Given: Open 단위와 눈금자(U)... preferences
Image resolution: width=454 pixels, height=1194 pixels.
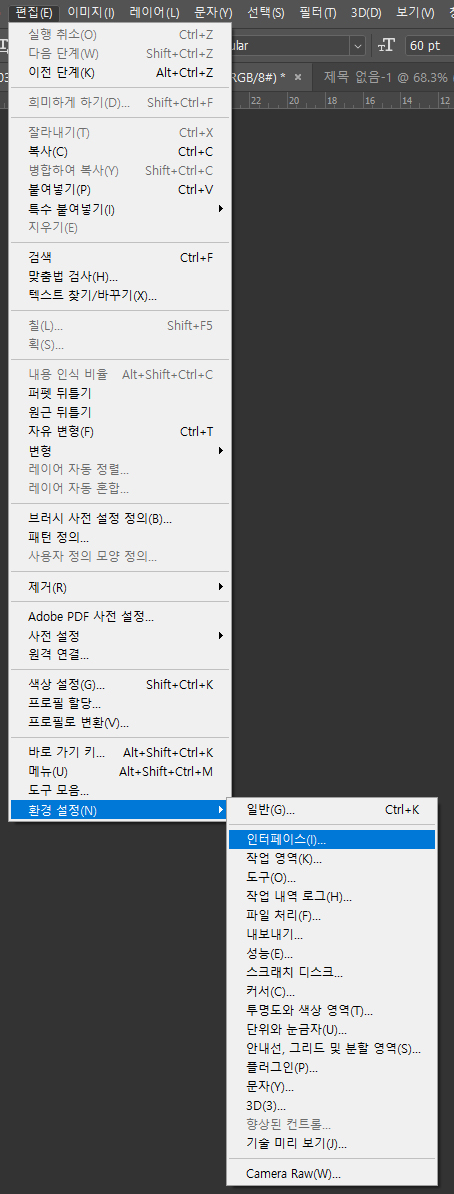Looking at the screenshot, I should click(331, 1030).
